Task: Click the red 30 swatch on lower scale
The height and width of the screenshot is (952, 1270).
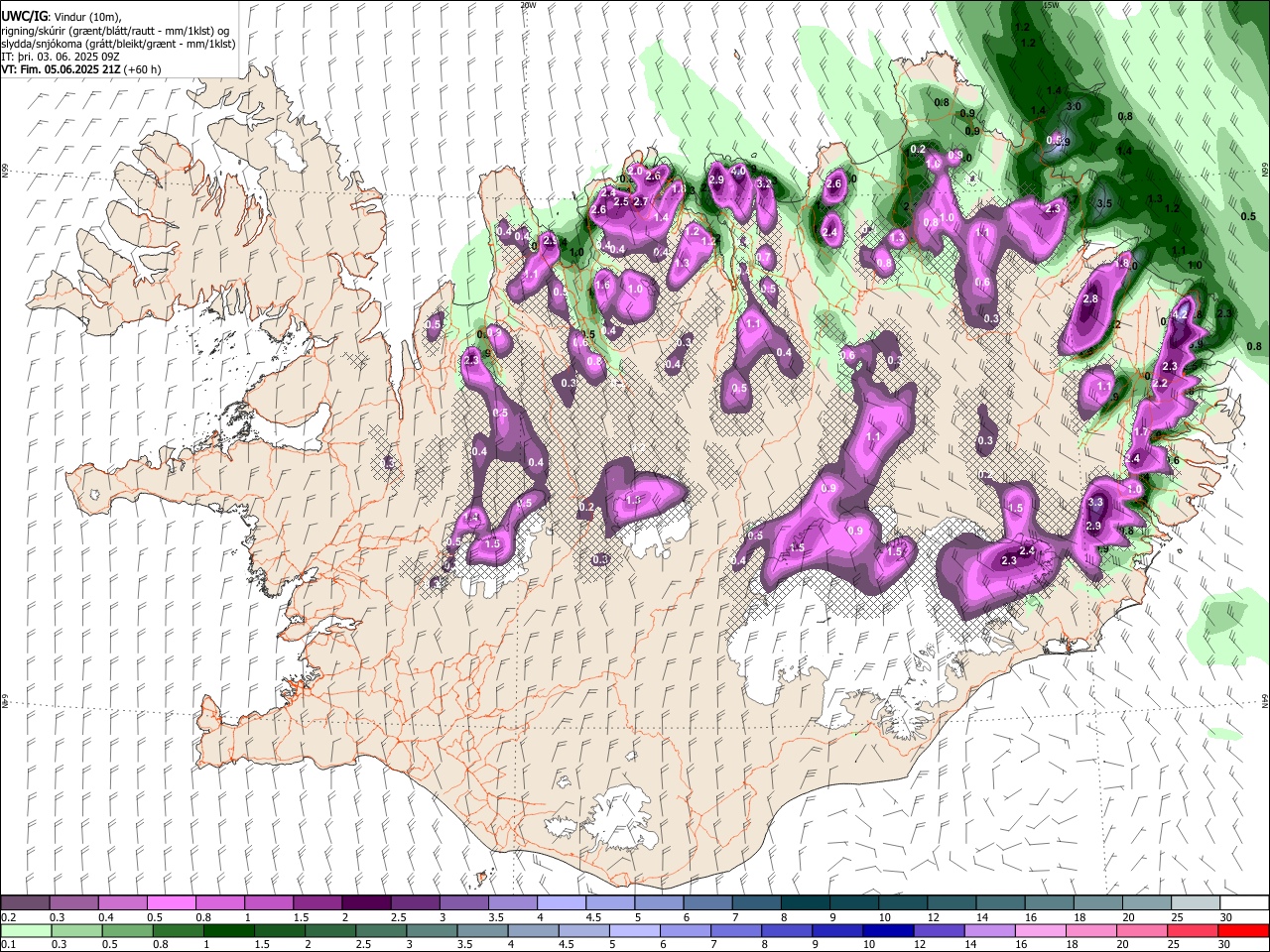Action: tap(1243, 930)
